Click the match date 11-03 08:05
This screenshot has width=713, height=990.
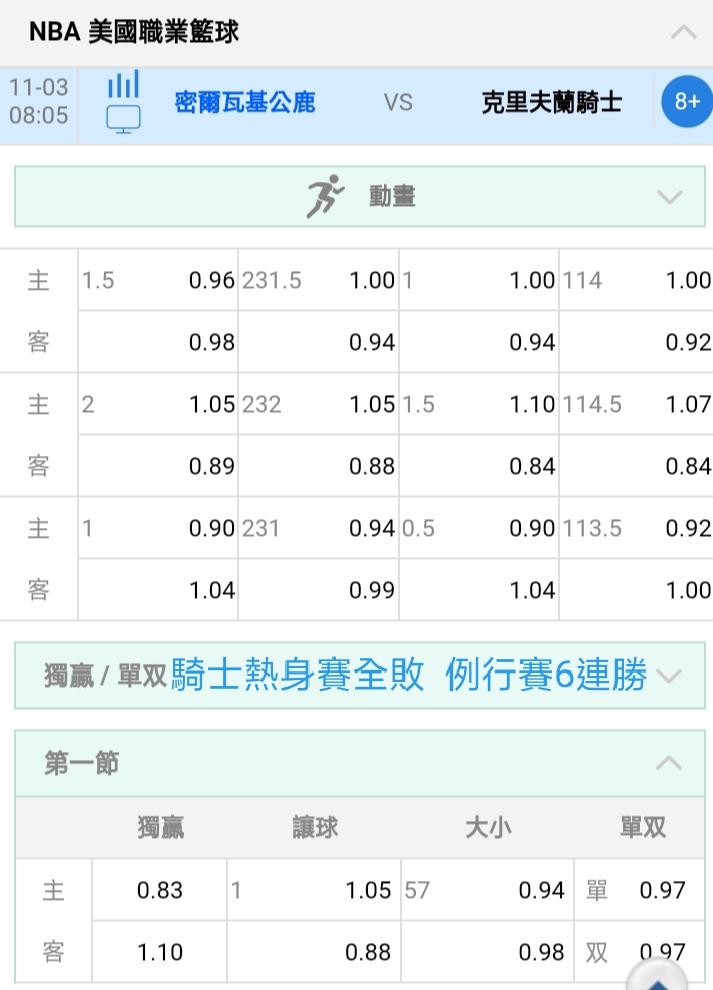[39, 101]
